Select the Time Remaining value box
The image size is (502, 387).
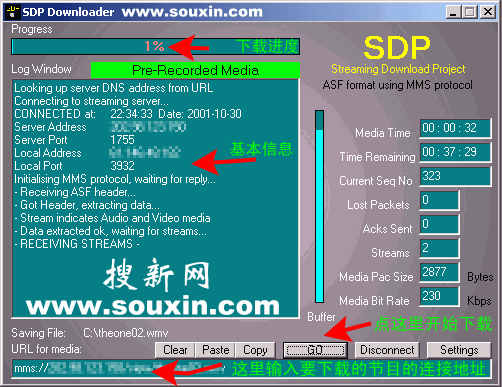[x=455, y=152]
